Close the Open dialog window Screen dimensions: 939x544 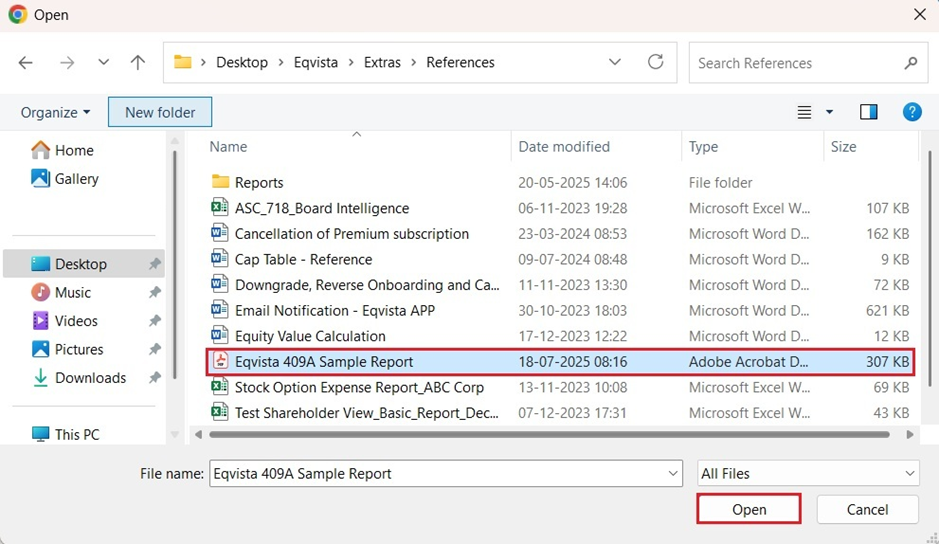click(920, 14)
